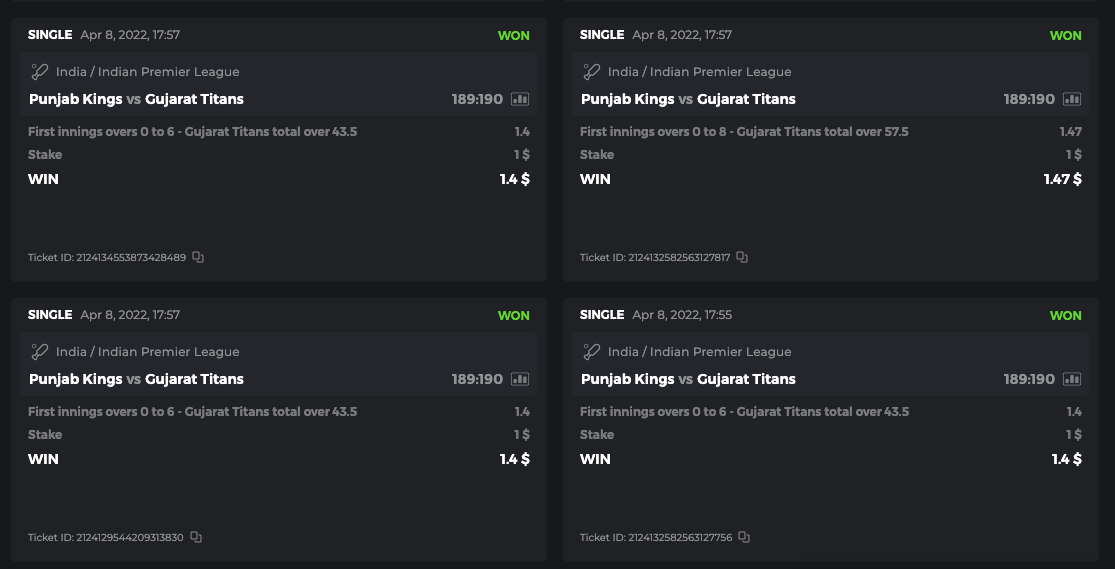Open match statistics icon in top-left bet card
The width and height of the screenshot is (1115, 569).
[x=520, y=99]
